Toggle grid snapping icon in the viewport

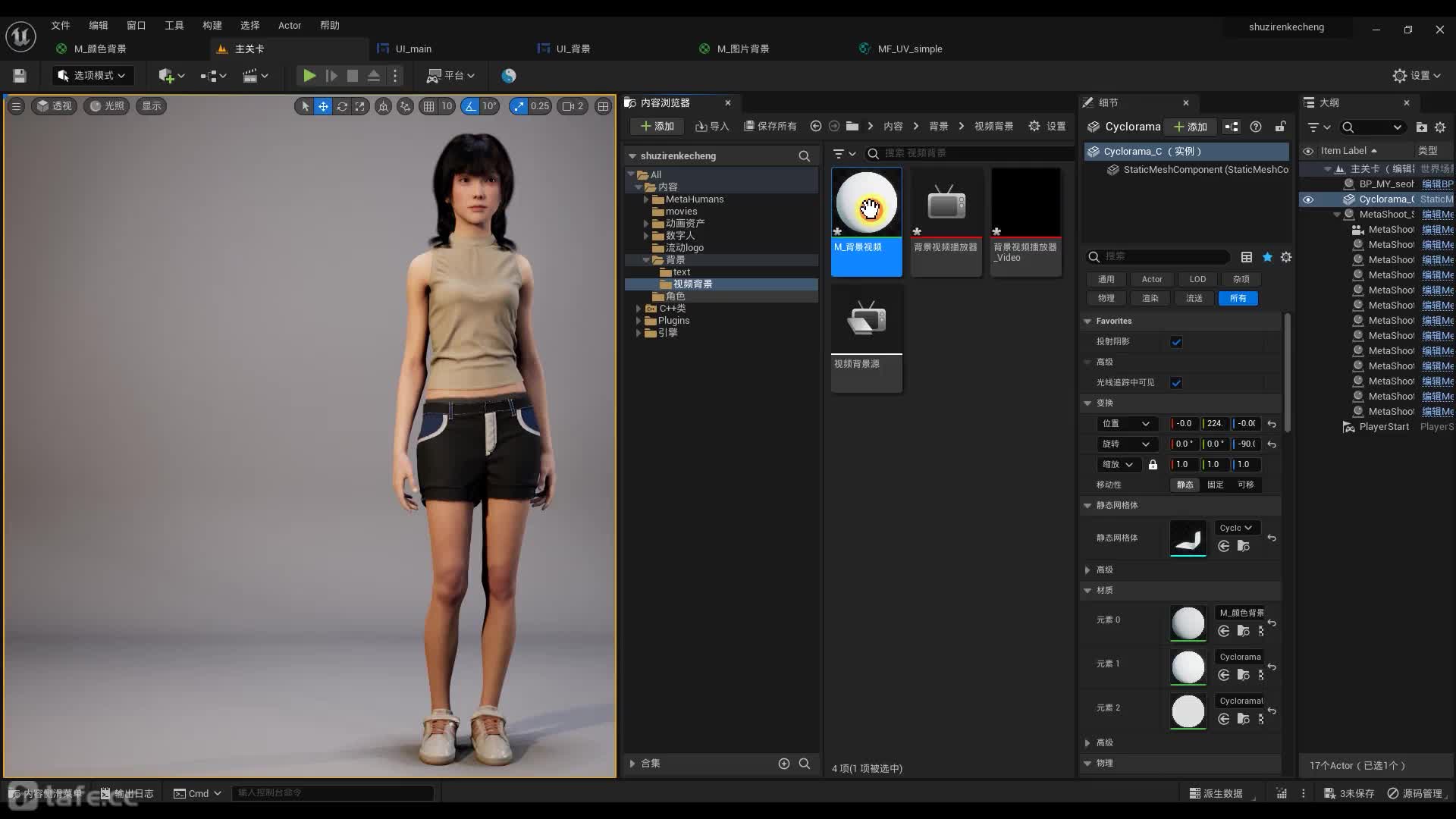pyautogui.click(x=429, y=106)
